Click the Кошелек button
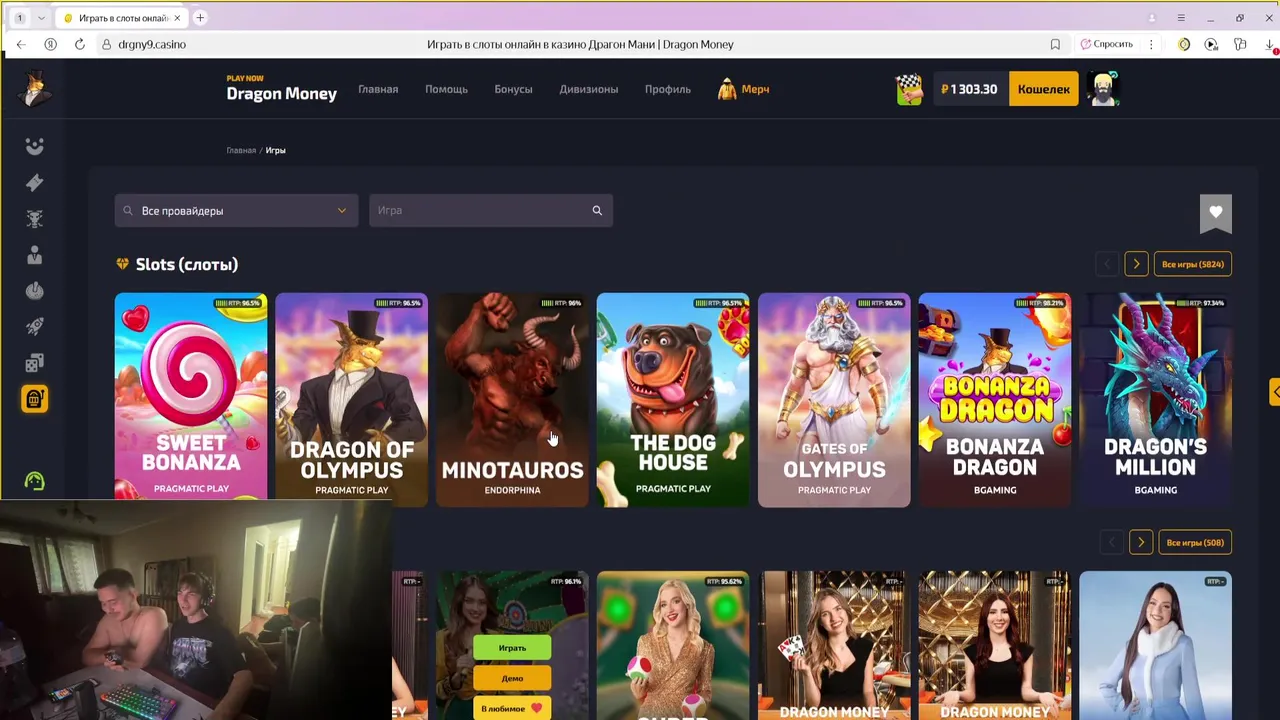 [1043, 89]
